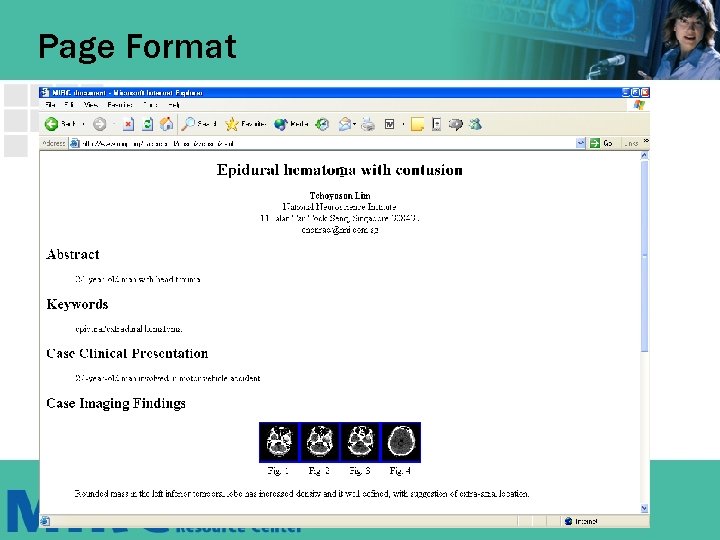Click the IE title bar document icon
The width and height of the screenshot is (720, 540).
point(45,93)
